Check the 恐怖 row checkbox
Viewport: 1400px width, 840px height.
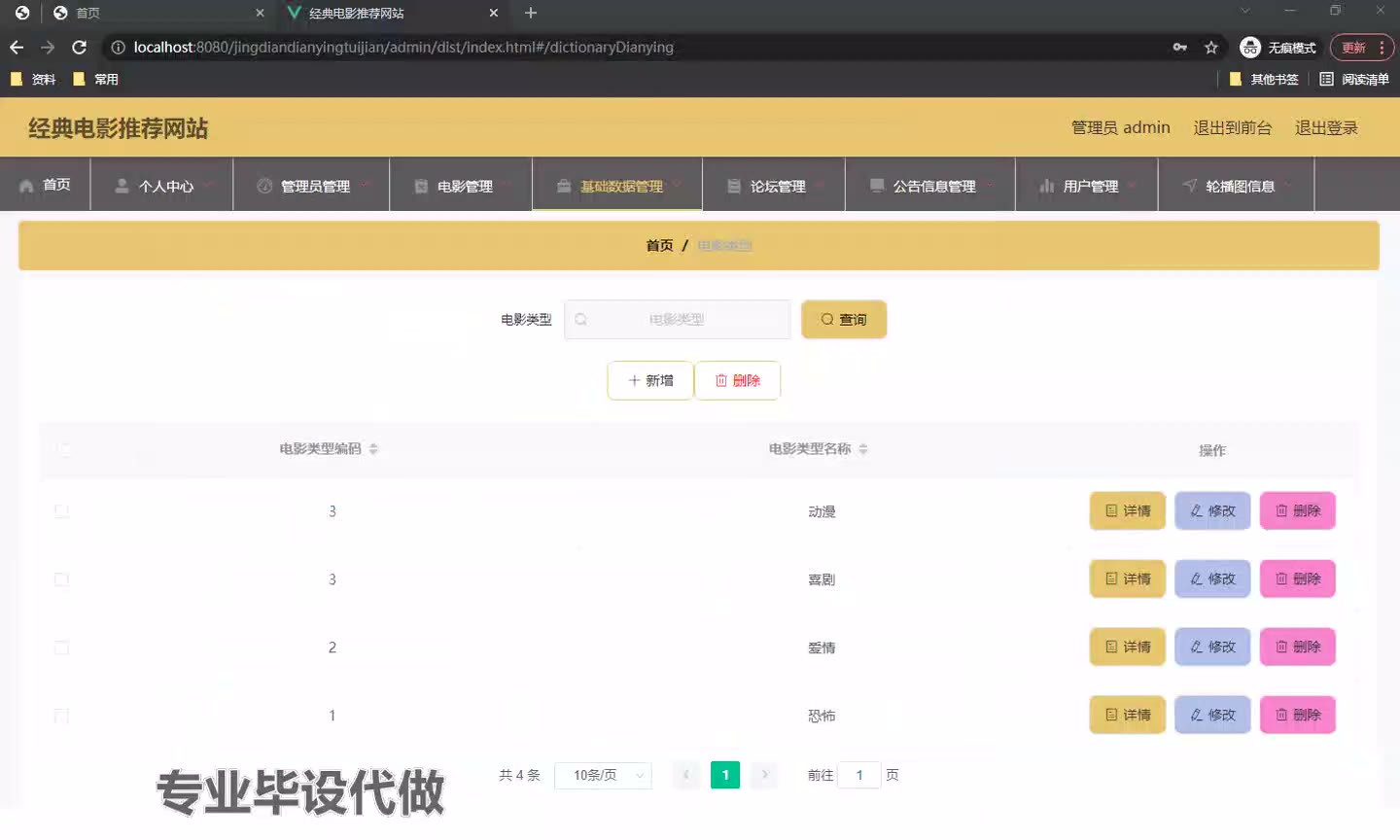(61, 716)
